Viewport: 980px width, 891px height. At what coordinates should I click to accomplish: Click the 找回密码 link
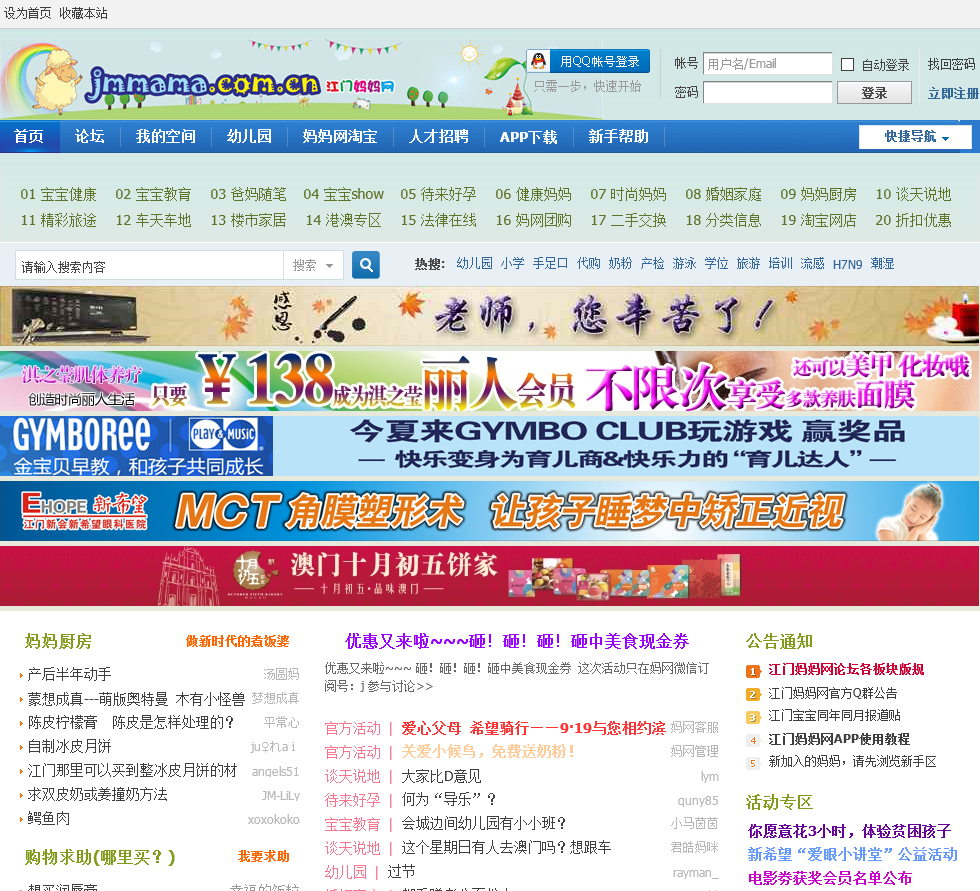click(x=951, y=64)
